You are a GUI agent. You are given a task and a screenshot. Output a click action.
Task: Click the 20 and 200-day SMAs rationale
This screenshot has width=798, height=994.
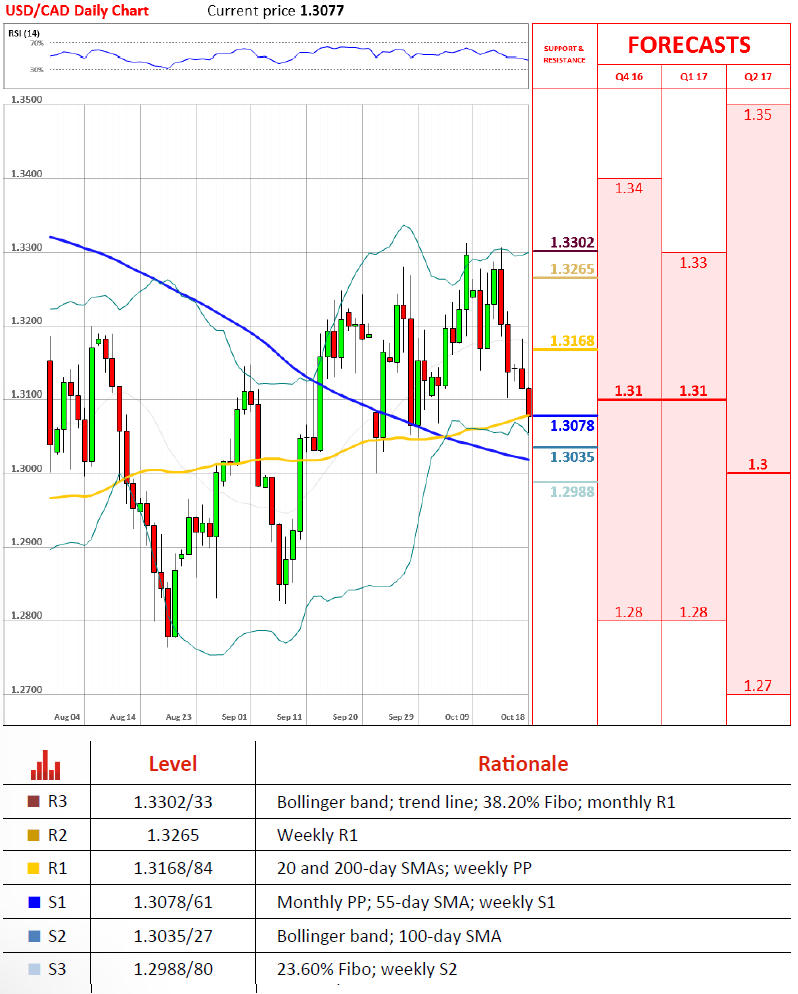pyautogui.click(x=404, y=868)
